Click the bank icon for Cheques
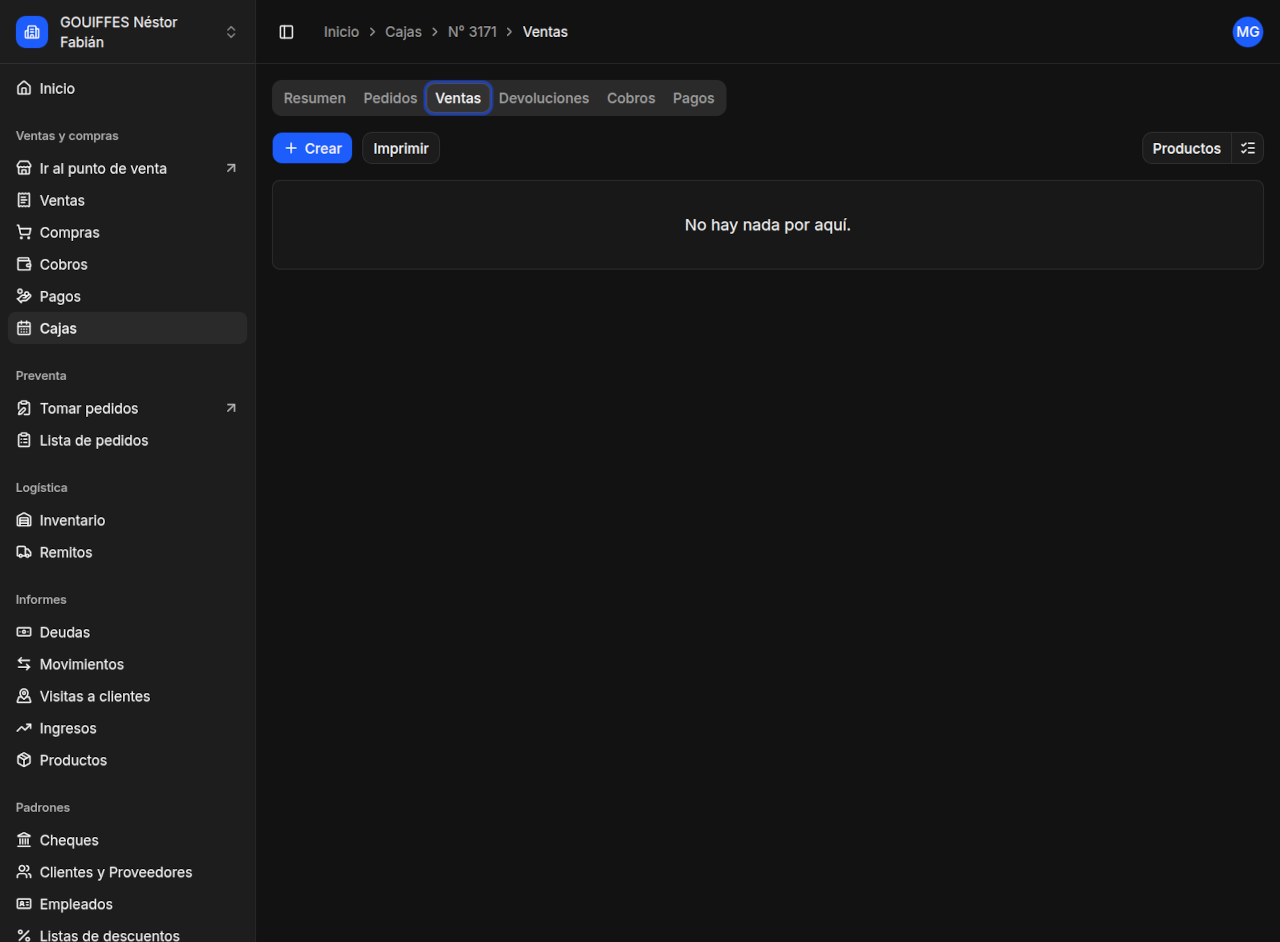 point(24,840)
